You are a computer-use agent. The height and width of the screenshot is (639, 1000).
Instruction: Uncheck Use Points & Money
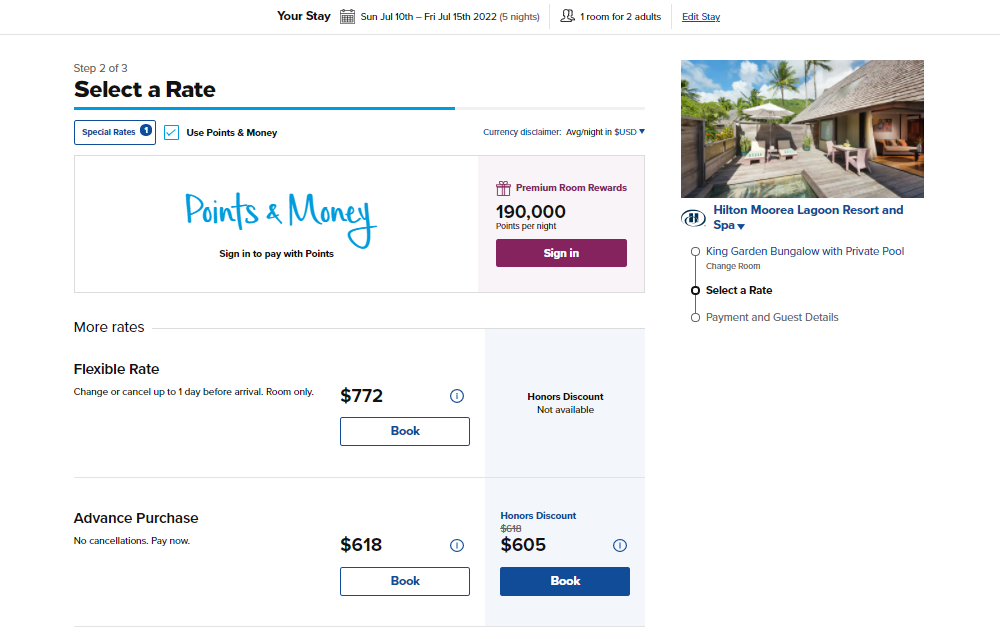(x=171, y=131)
